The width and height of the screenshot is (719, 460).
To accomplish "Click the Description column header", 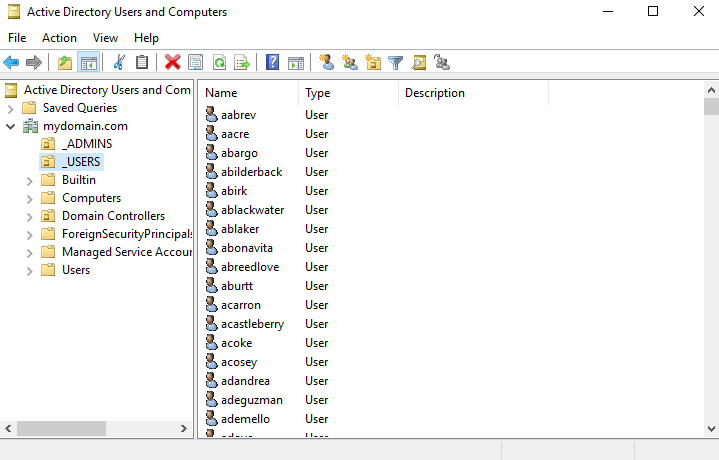I will point(474,93).
